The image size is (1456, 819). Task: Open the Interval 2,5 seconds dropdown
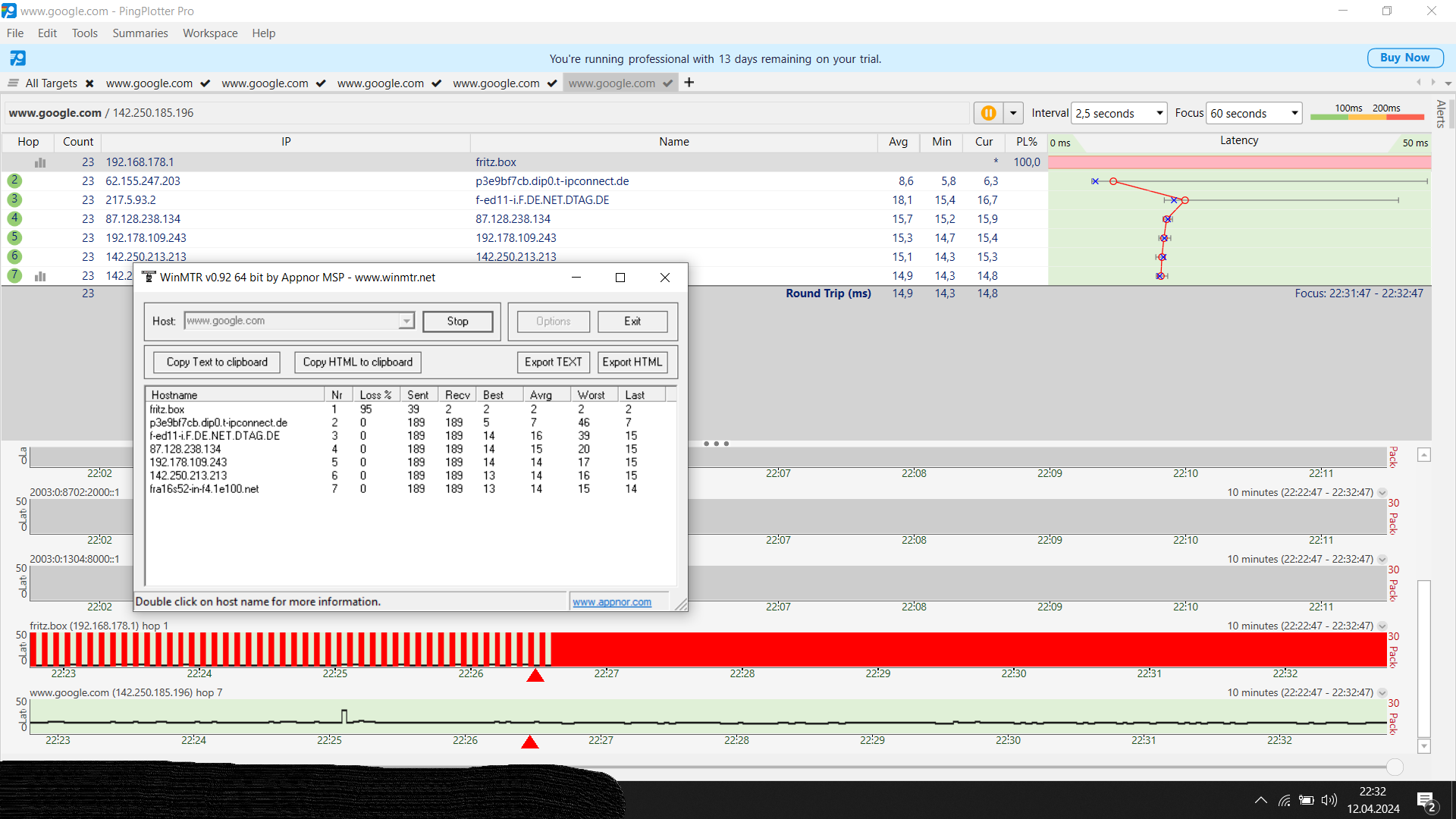(1119, 113)
